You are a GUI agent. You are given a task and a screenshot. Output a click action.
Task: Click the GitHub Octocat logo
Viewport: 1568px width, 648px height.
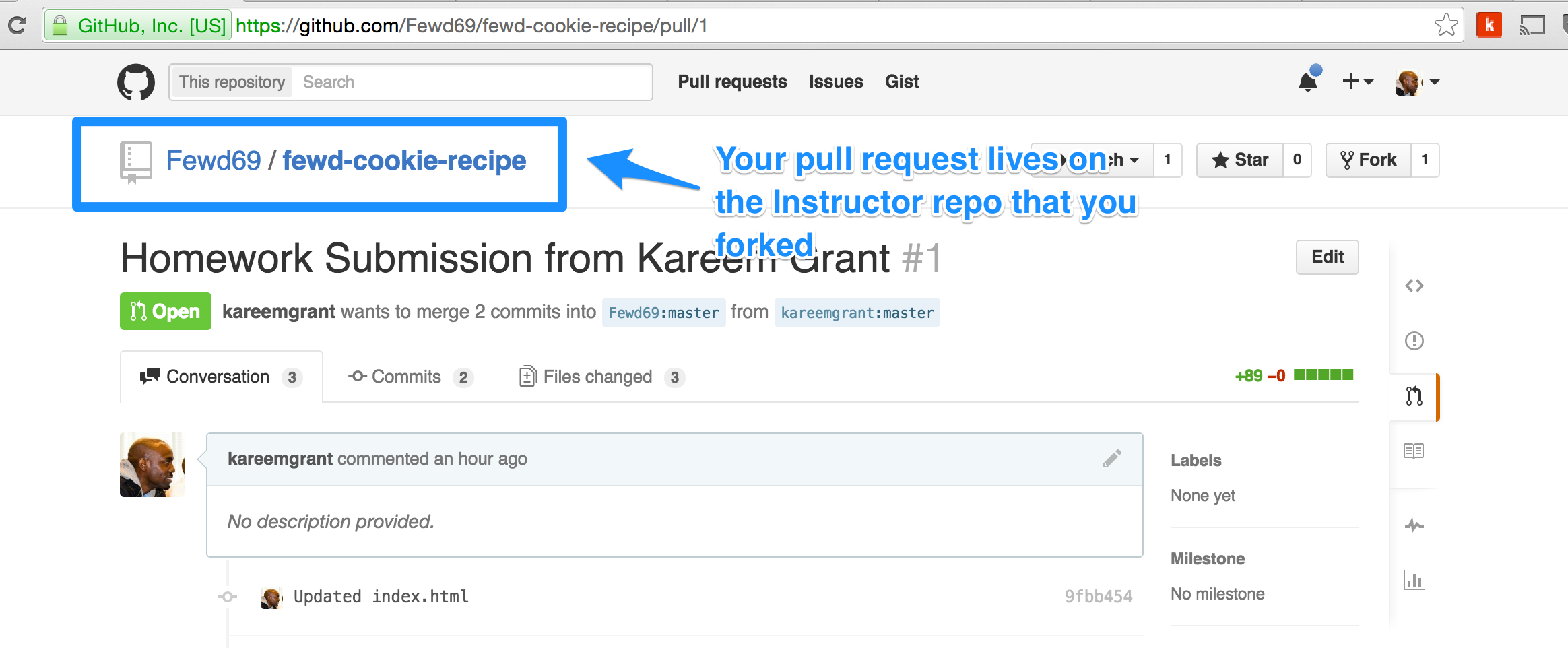click(x=136, y=82)
